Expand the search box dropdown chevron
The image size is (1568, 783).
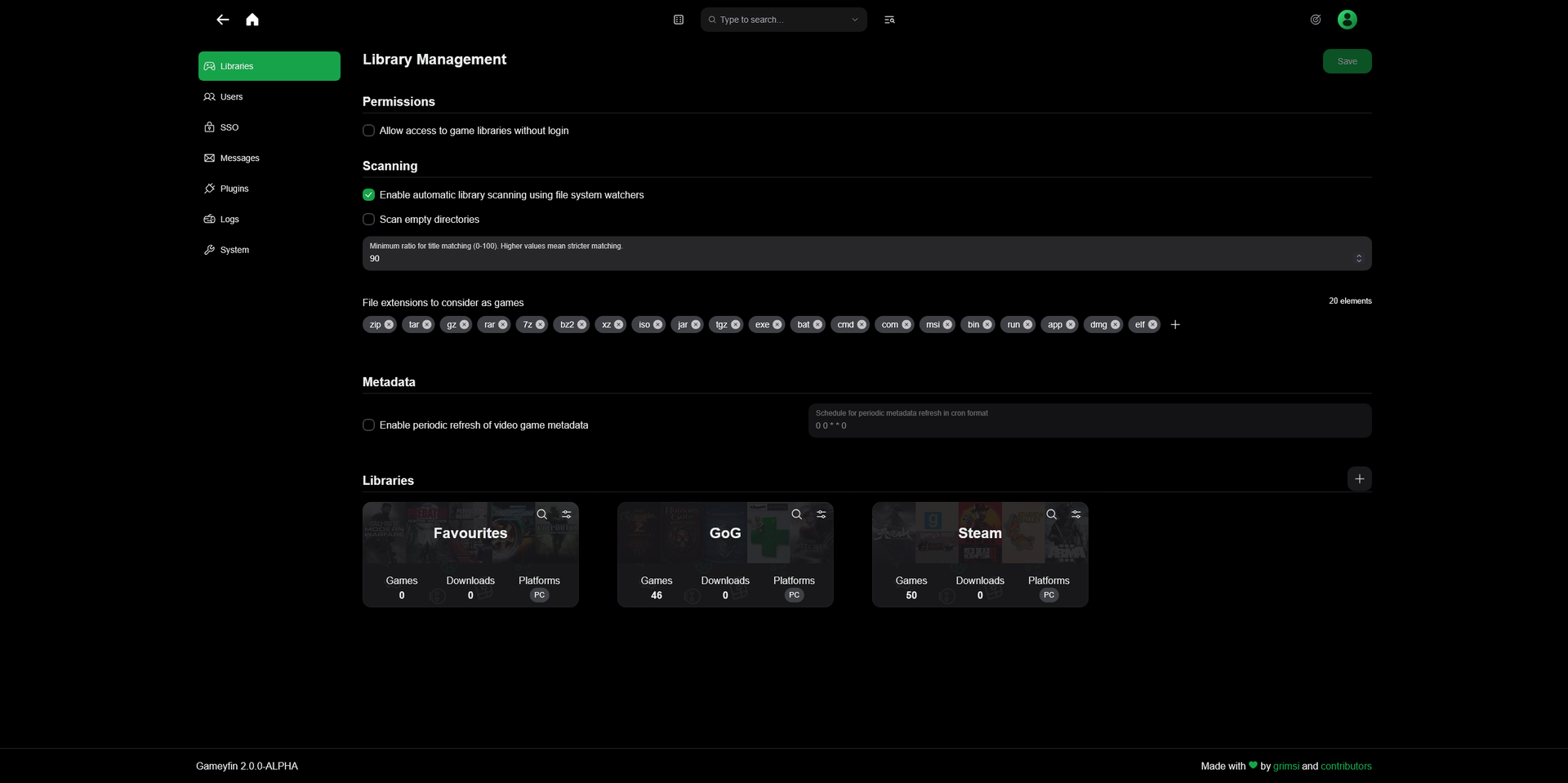coord(855,20)
